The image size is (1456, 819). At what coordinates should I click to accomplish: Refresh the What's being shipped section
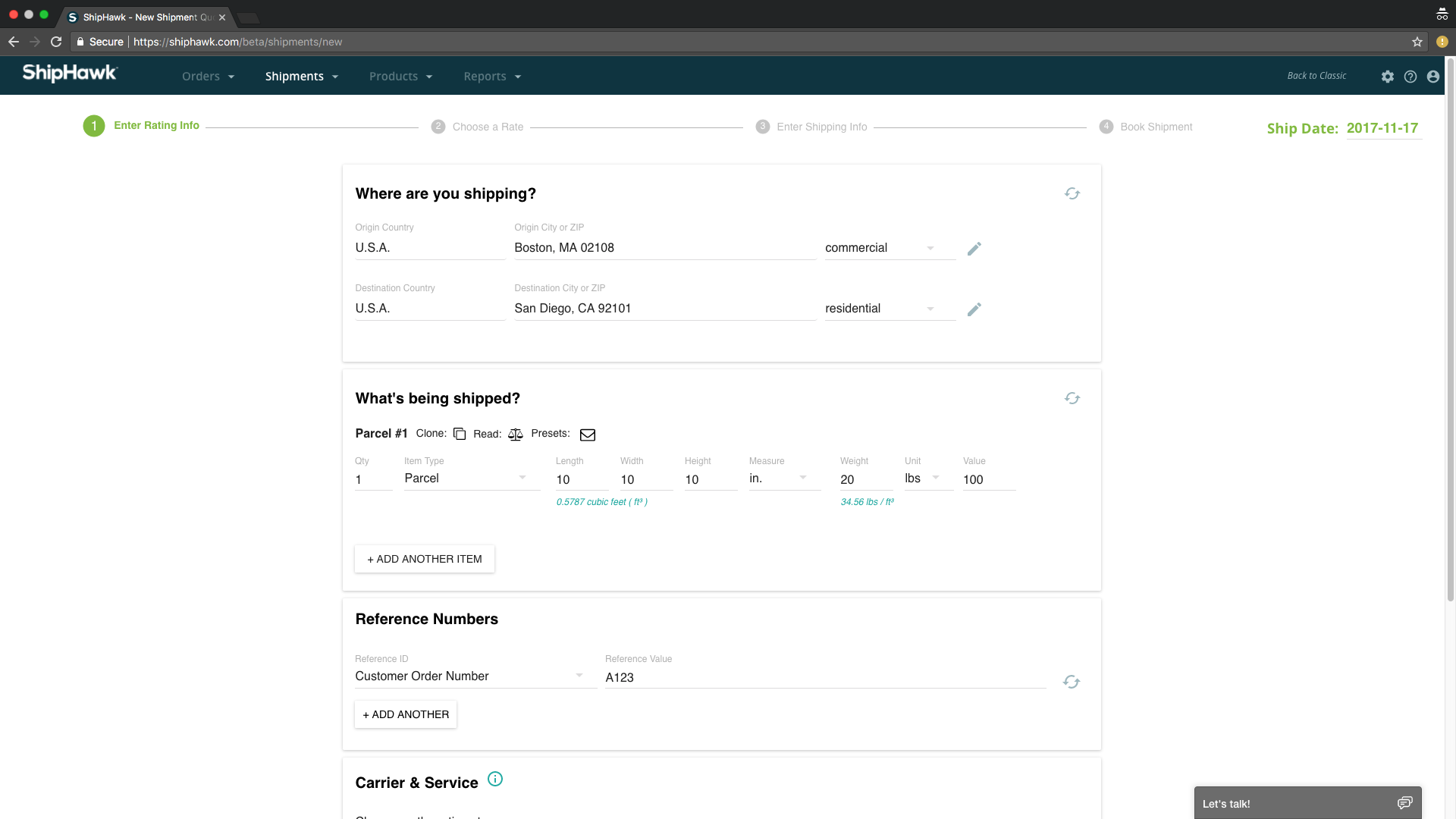1072,397
